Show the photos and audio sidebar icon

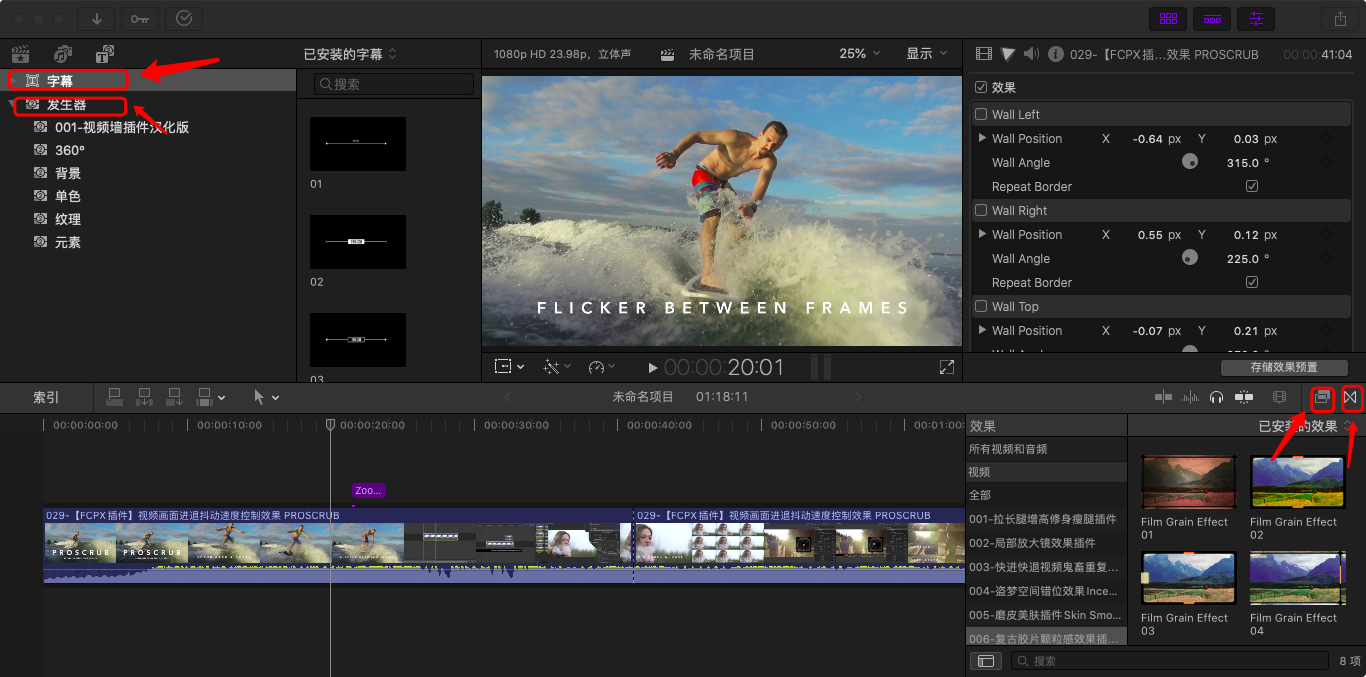[62, 54]
